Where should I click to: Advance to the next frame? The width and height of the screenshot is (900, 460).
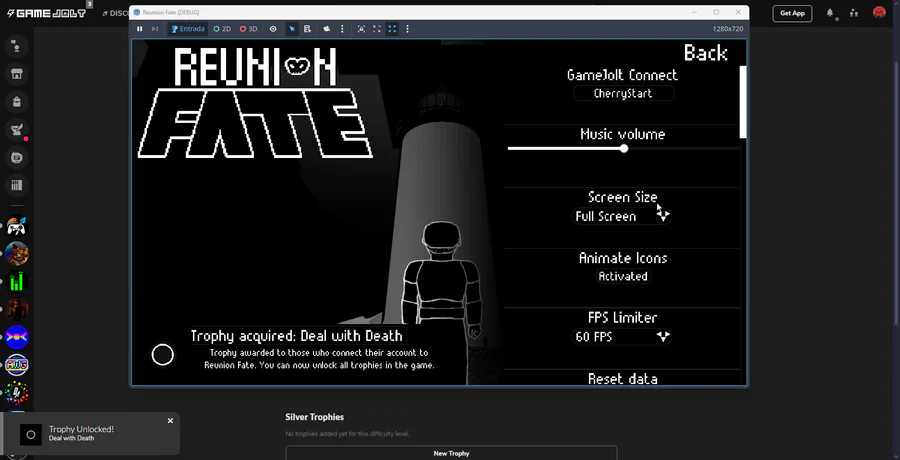pyautogui.click(x=154, y=29)
